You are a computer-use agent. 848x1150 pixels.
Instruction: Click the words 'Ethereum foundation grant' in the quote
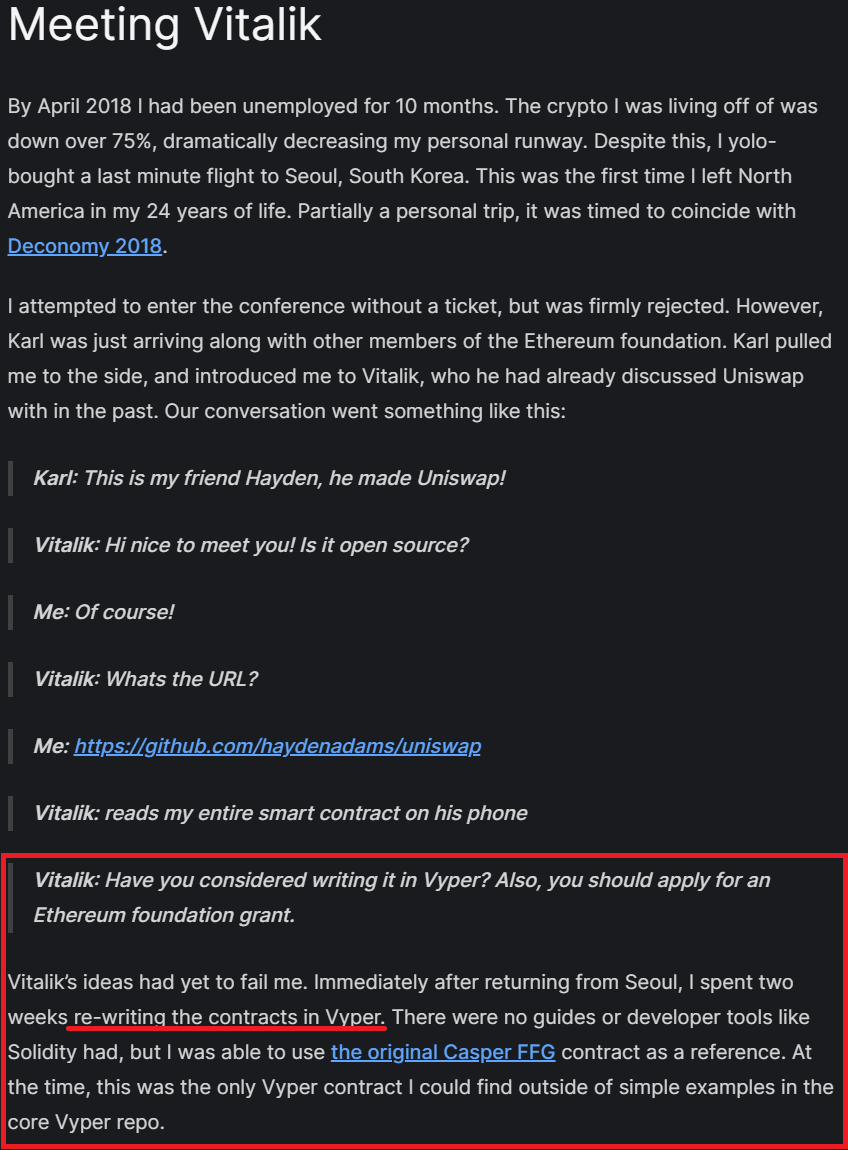coord(164,915)
